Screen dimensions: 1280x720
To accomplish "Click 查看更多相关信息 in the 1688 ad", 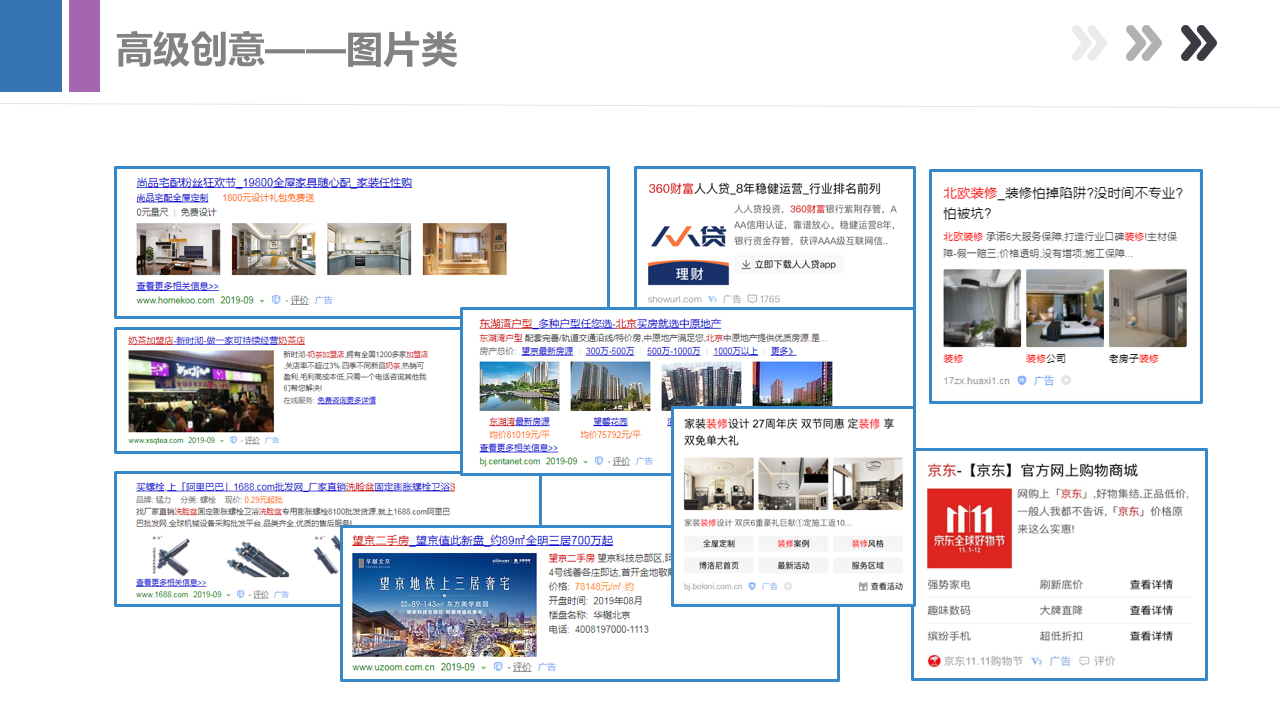I will [x=171, y=582].
